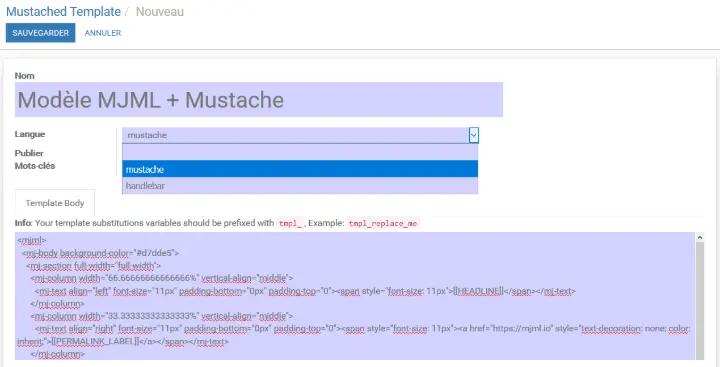Click the 'Nouveau' breadcrumb text
720x367 pixels.
[x=160, y=11]
